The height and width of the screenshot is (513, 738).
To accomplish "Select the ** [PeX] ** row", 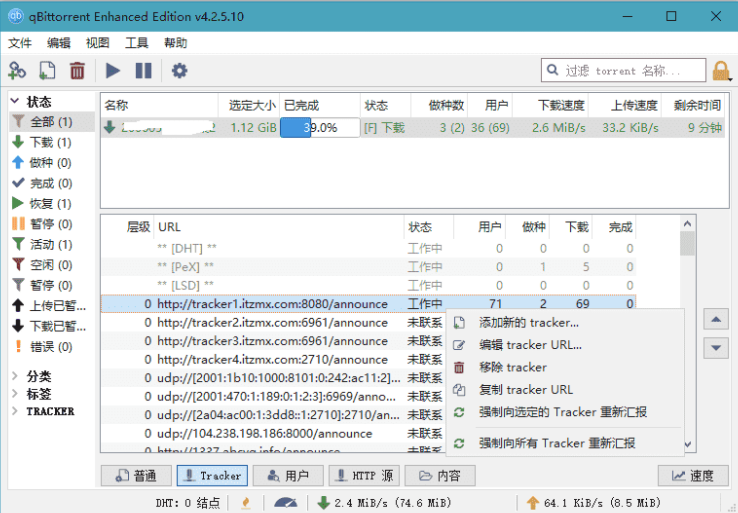I will [369, 267].
